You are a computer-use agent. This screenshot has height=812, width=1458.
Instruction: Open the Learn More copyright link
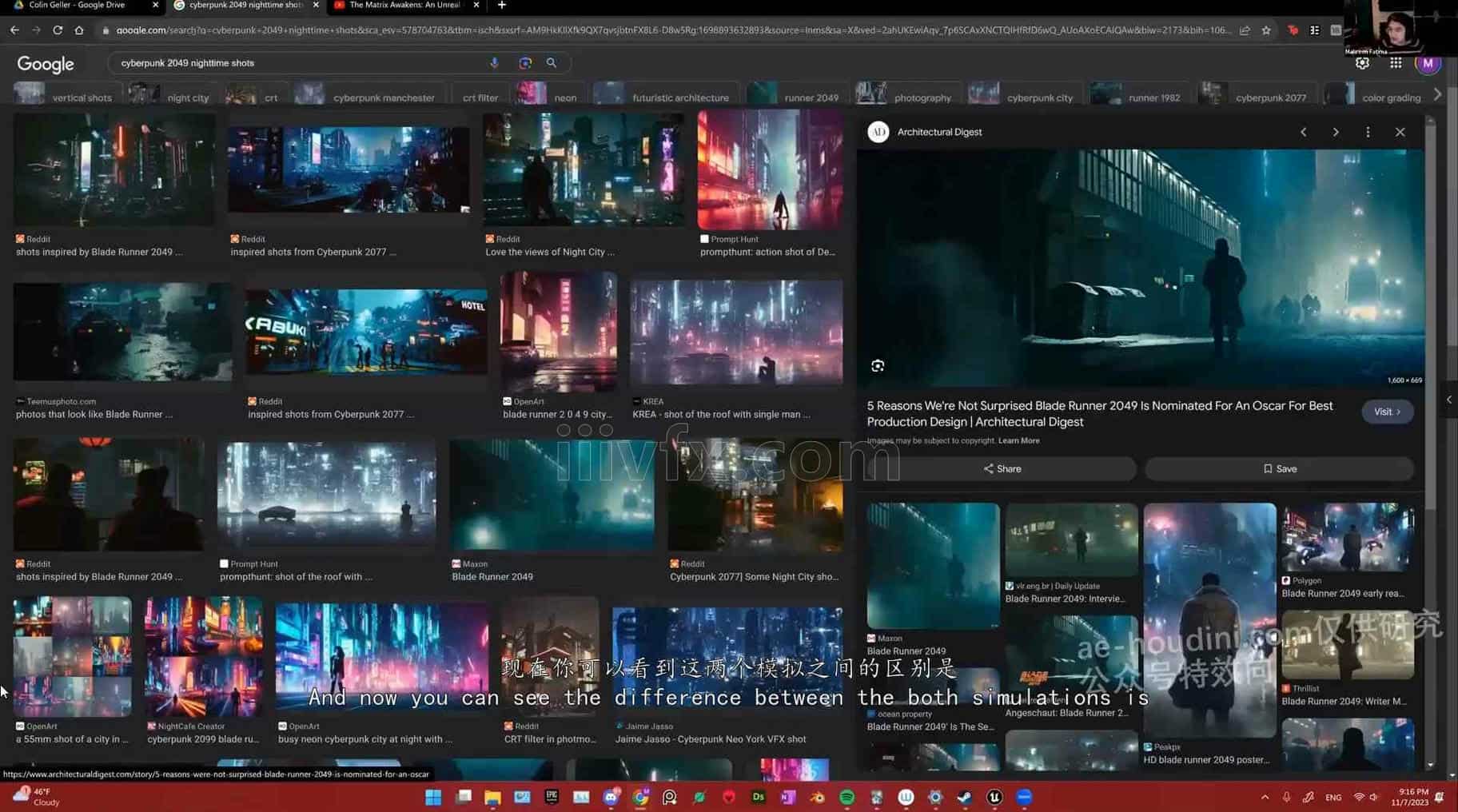pos(1018,440)
